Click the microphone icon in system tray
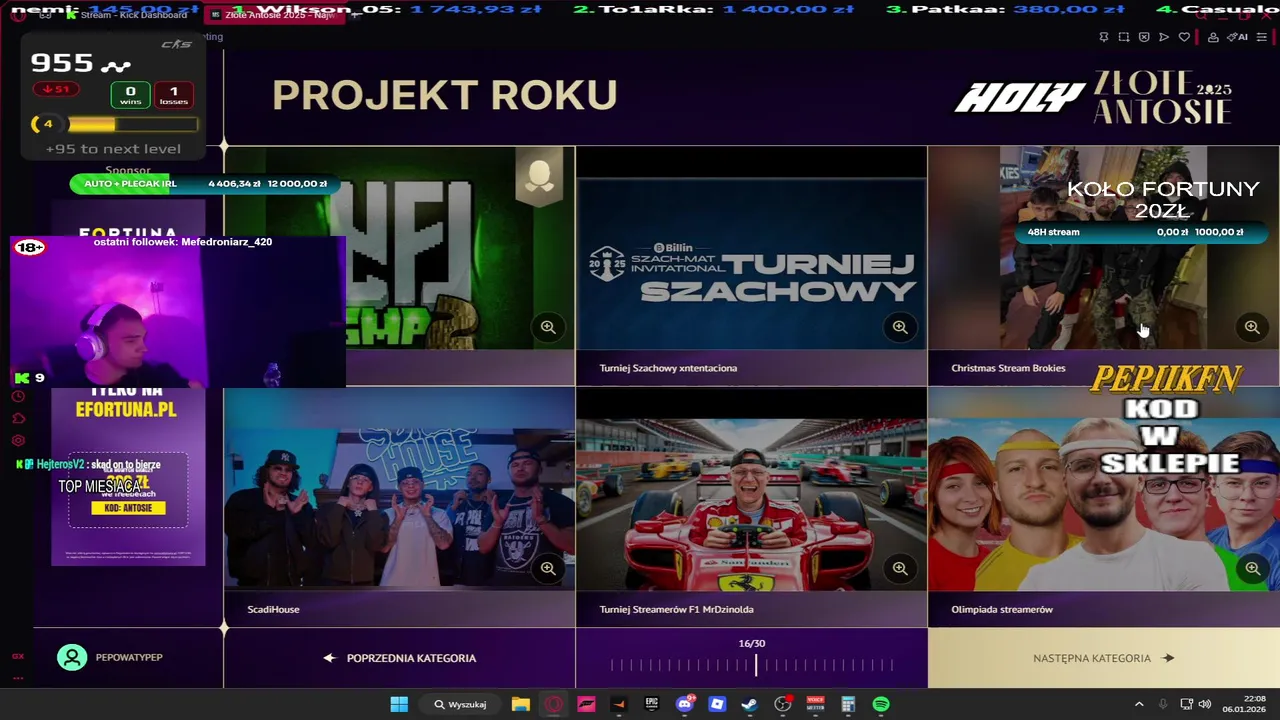The image size is (1280, 720). [1162, 704]
